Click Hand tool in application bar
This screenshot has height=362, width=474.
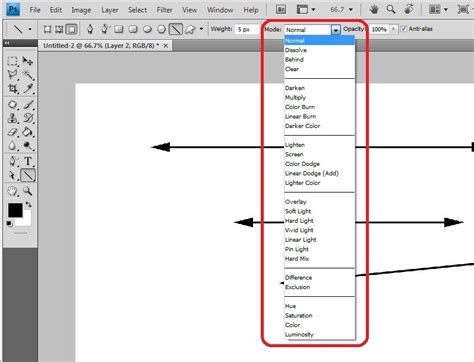pos(374,10)
